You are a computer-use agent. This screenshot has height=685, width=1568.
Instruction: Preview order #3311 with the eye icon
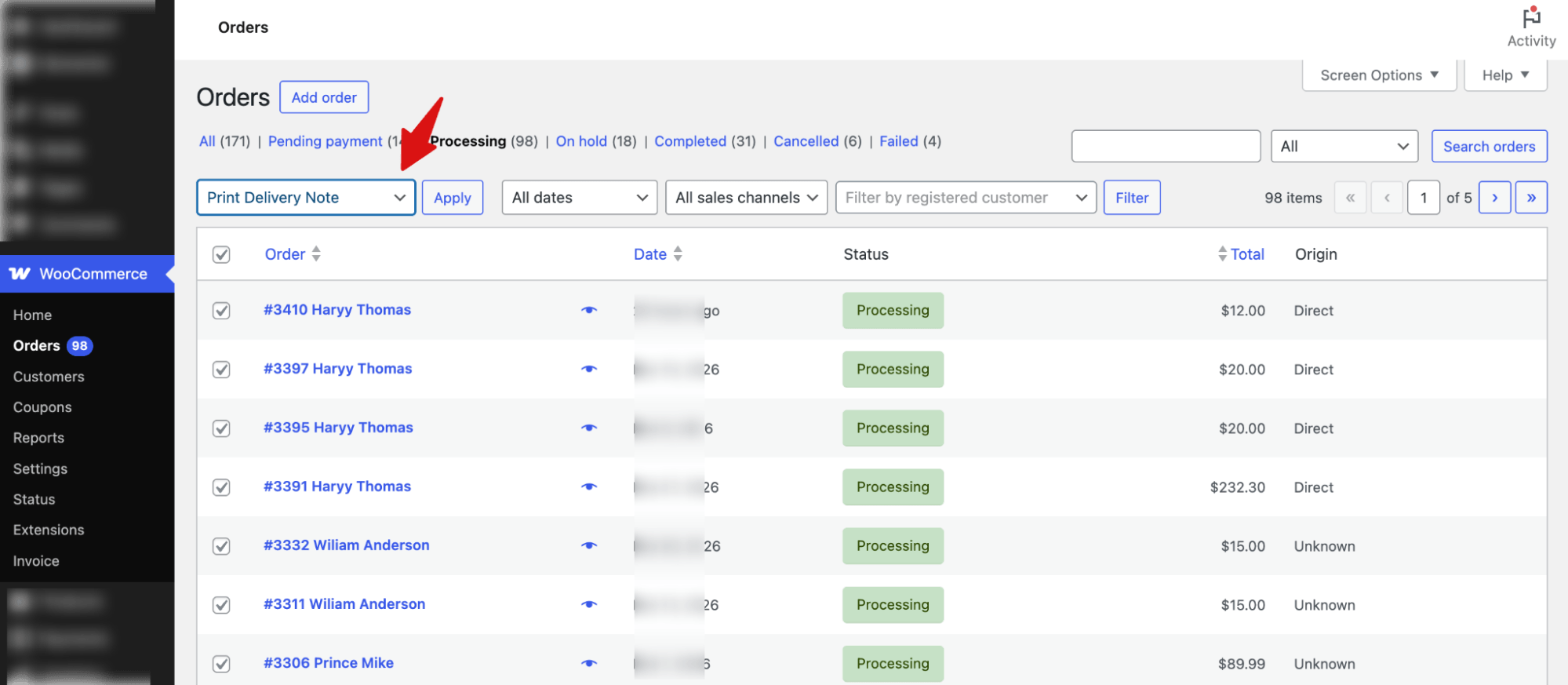click(x=589, y=604)
